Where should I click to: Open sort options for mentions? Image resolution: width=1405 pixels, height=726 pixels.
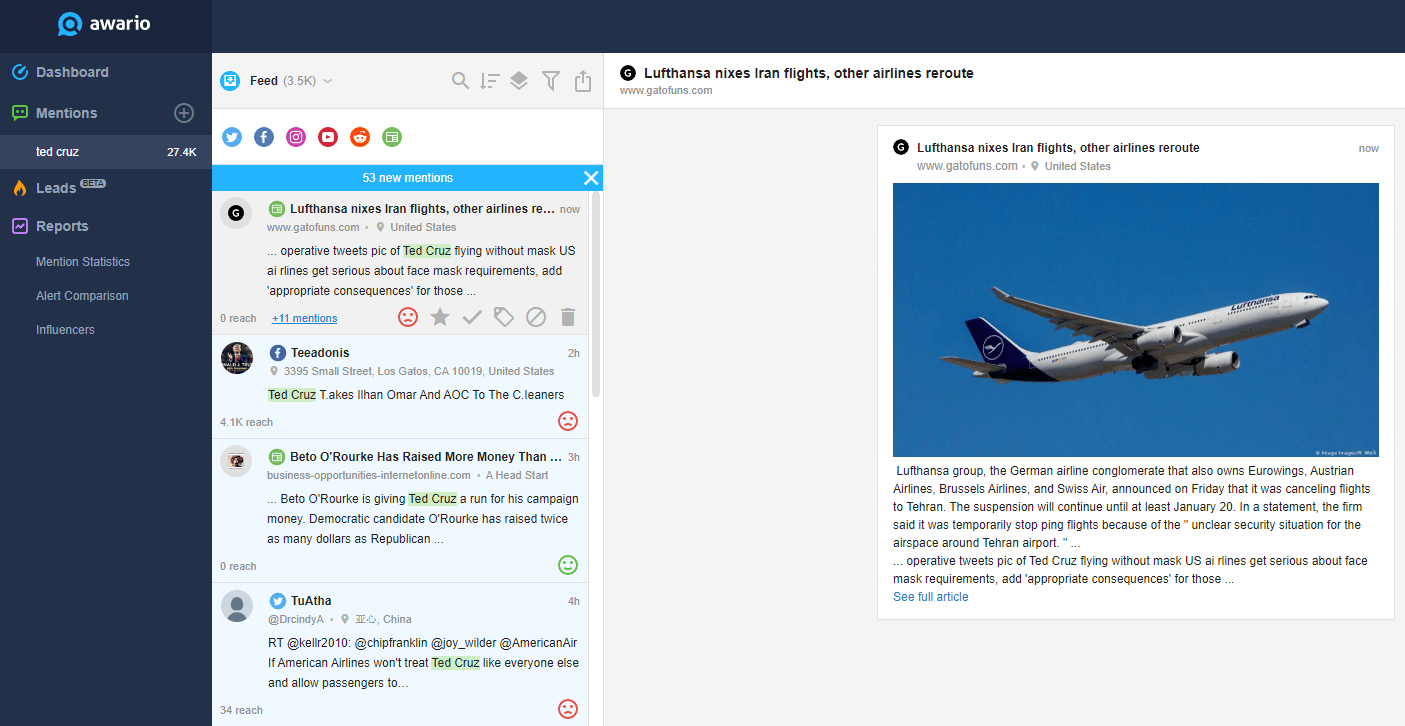[490, 81]
